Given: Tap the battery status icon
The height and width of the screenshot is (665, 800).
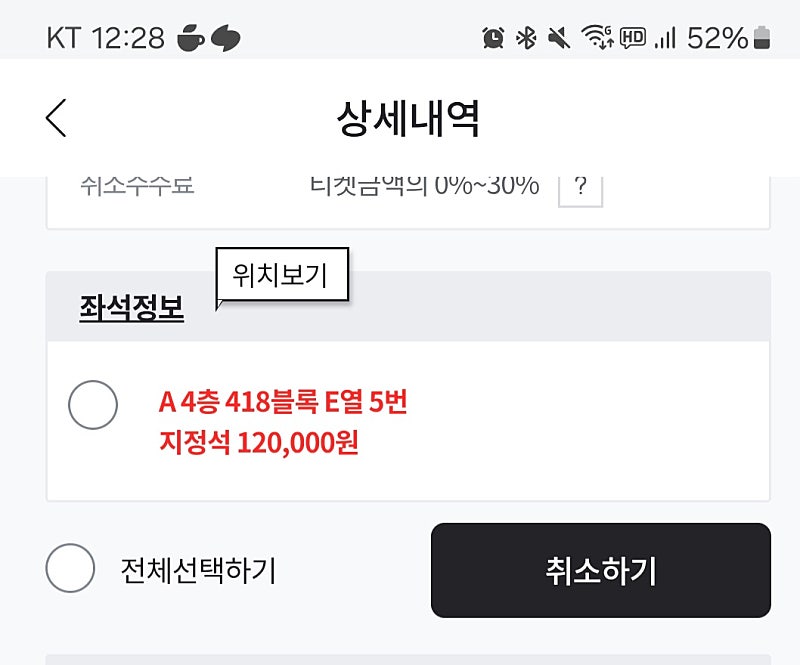Looking at the screenshot, I should (763, 38).
